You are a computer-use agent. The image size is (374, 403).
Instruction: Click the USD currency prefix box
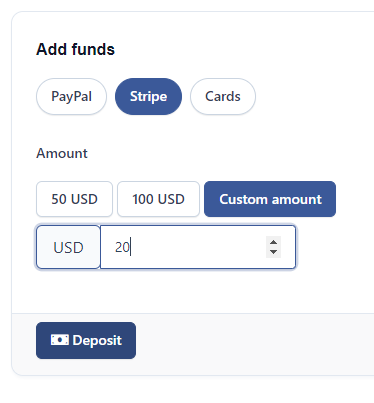pos(68,247)
